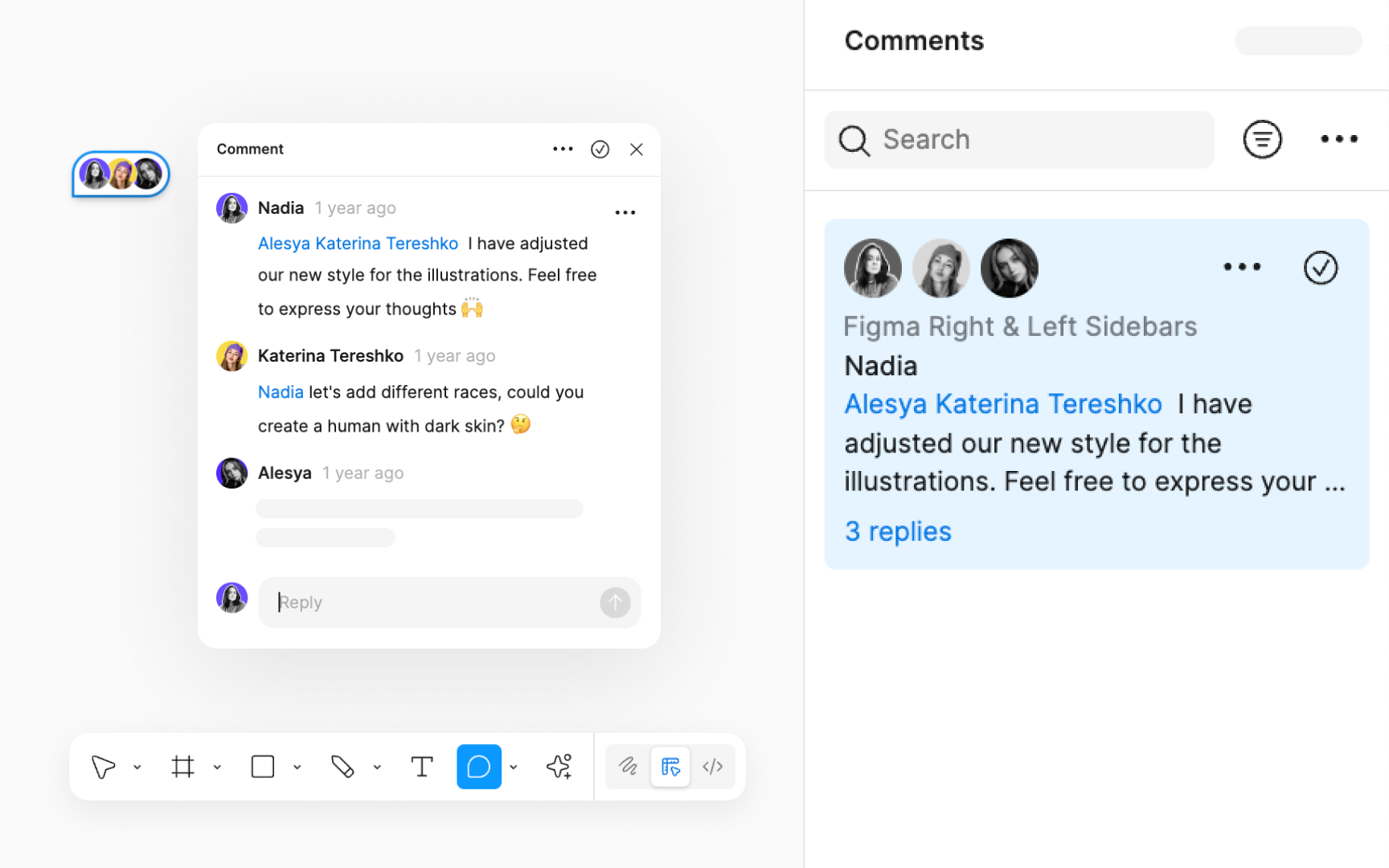1389x868 pixels.
Task: Click the Alesya Katerina Tereshko mention
Action: tap(358, 243)
